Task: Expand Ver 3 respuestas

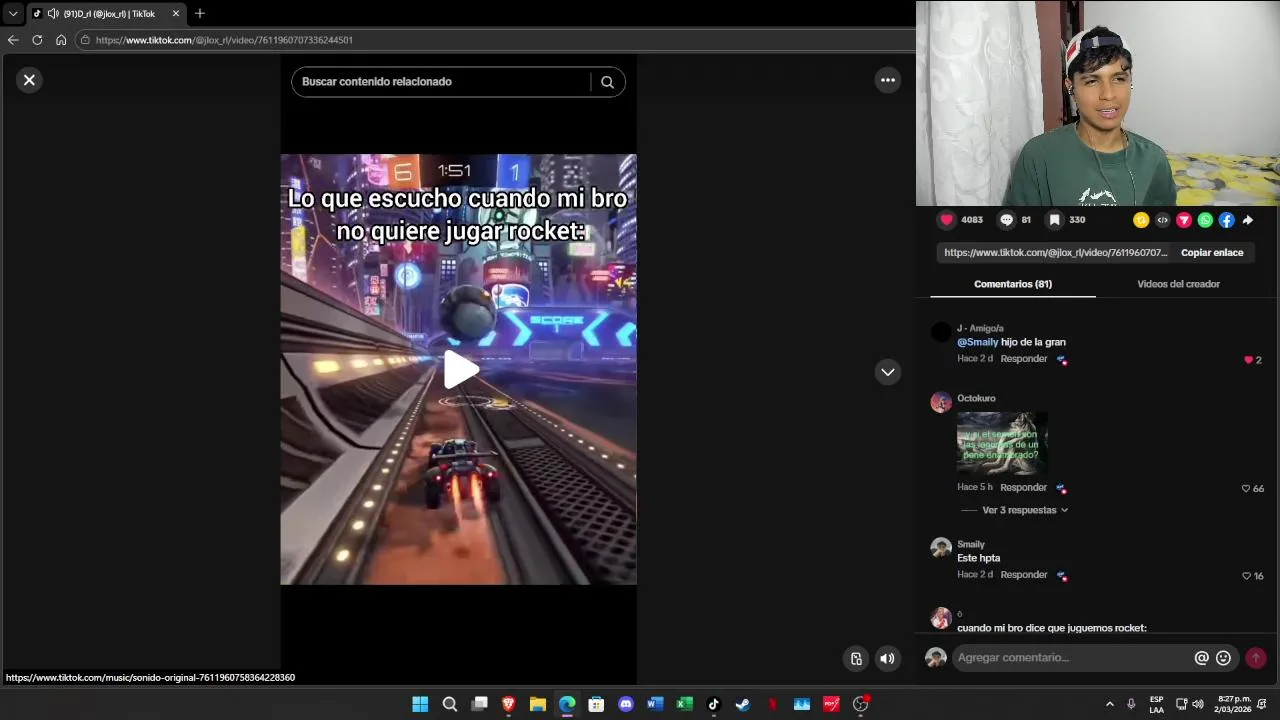Action: tap(1025, 510)
